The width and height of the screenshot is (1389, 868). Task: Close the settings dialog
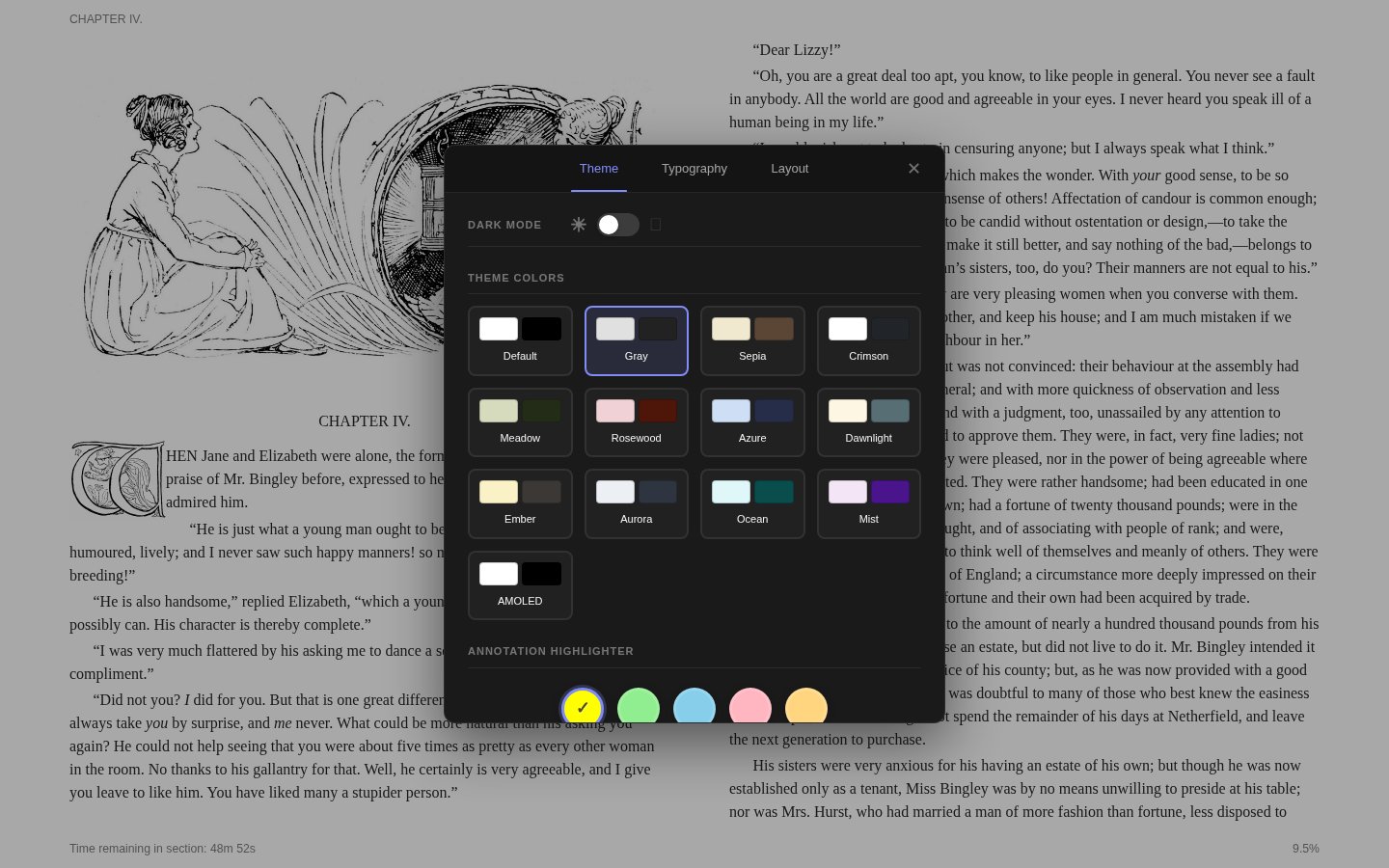tap(913, 169)
